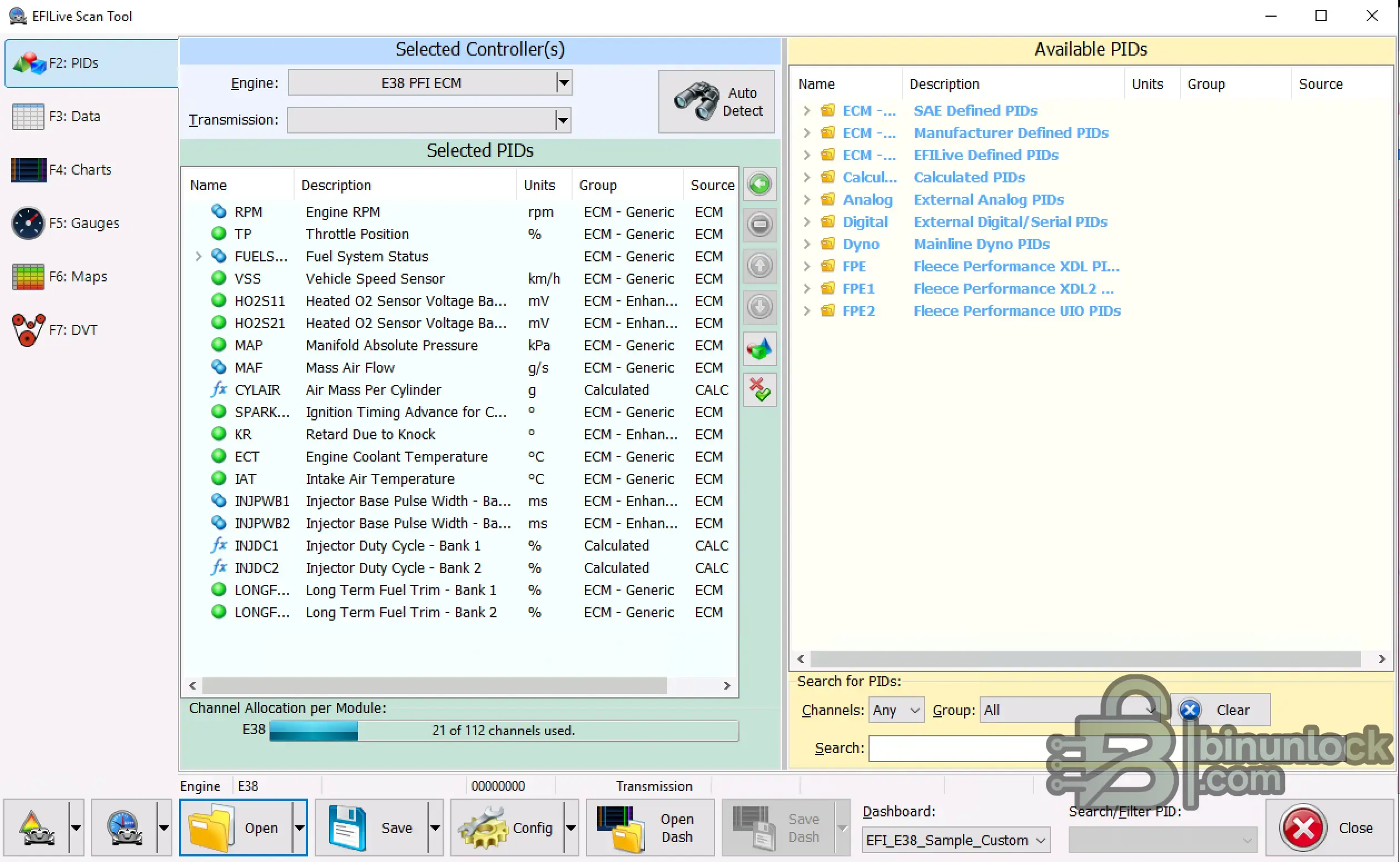Click the blue icon beside MAF
This screenshot has width=1400, height=862.
pyautogui.click(x=219, y=367)
